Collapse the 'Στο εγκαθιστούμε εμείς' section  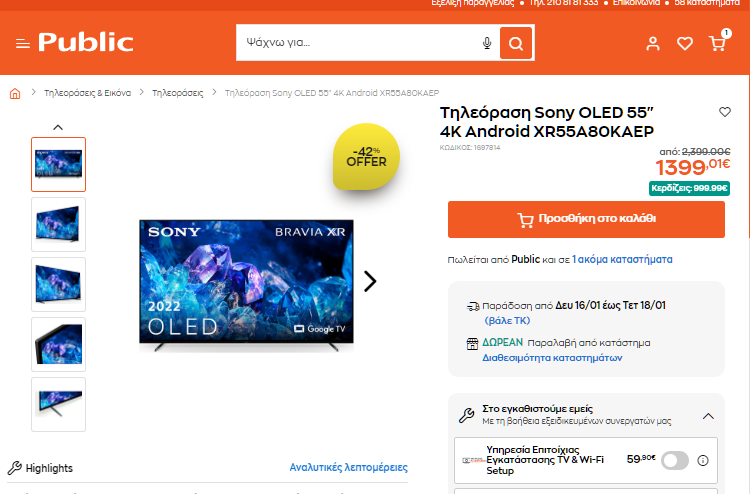tap(708, 416)
